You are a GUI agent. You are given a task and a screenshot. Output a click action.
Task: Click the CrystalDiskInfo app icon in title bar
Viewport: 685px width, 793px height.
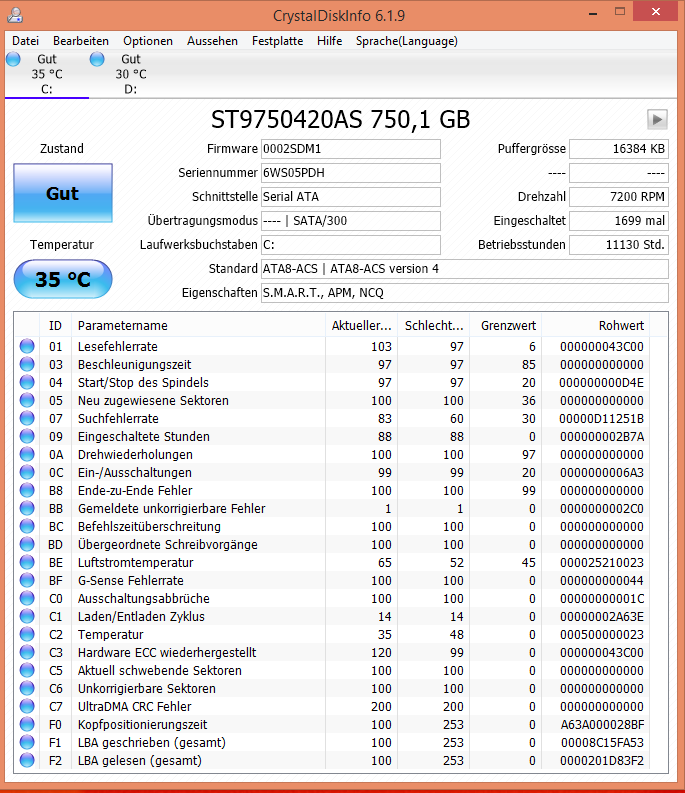[x=15, y=15]
